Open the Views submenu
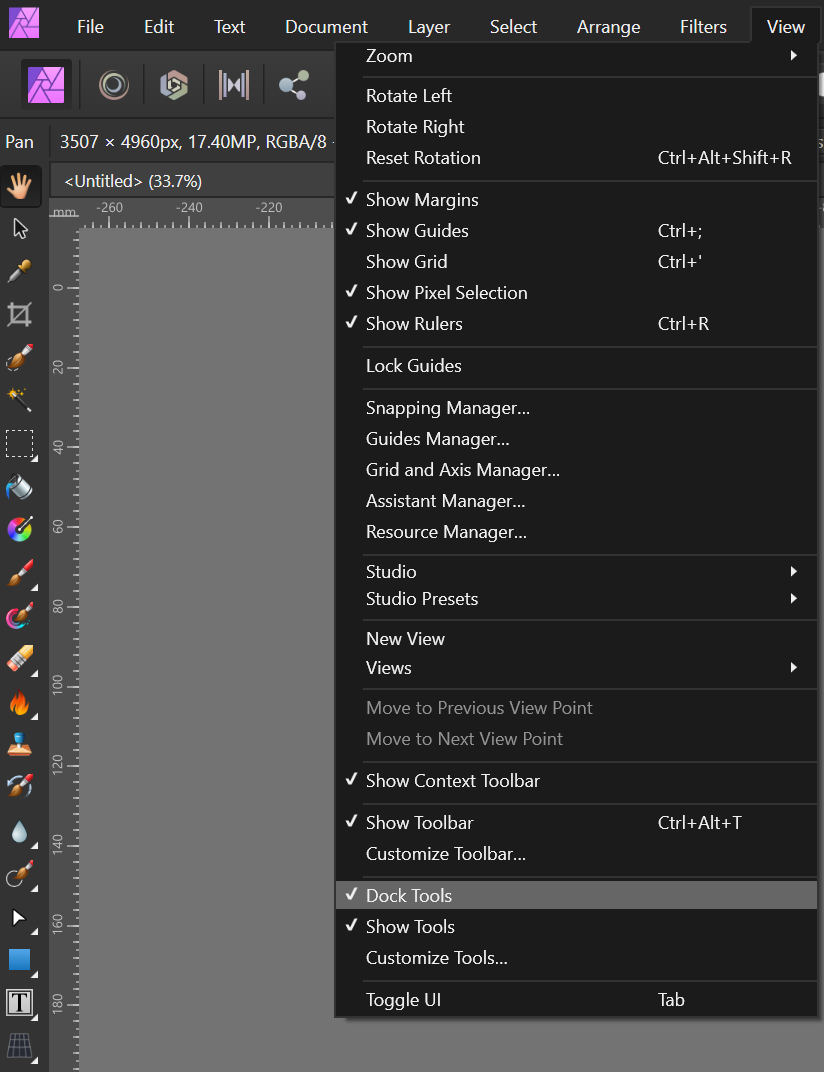Viewport: 824px width, 1072px height. (x=388, y=667)
